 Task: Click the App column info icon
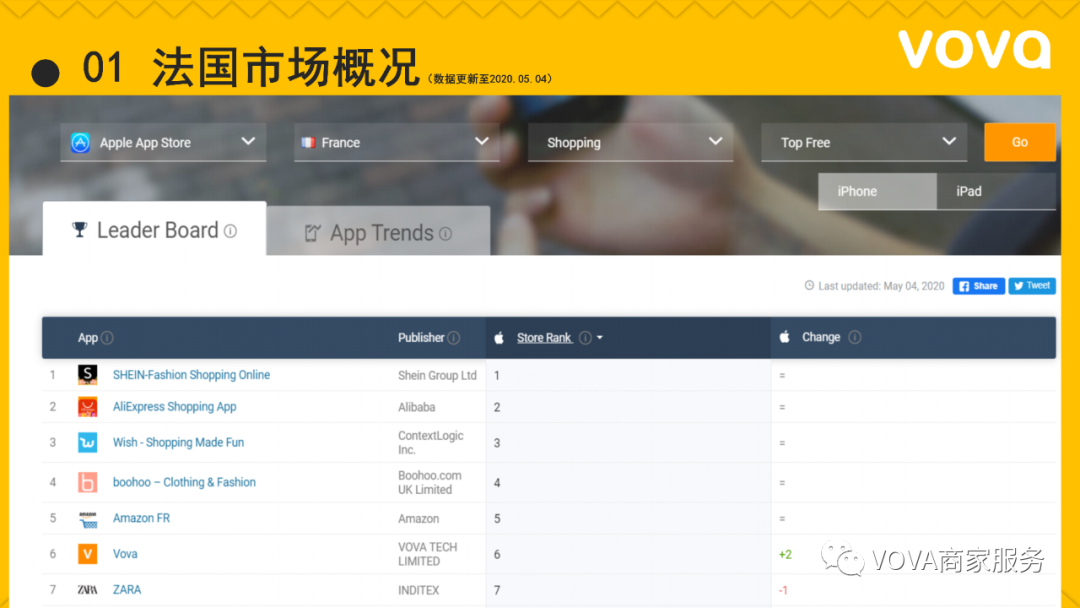click(x=107, y=337)
